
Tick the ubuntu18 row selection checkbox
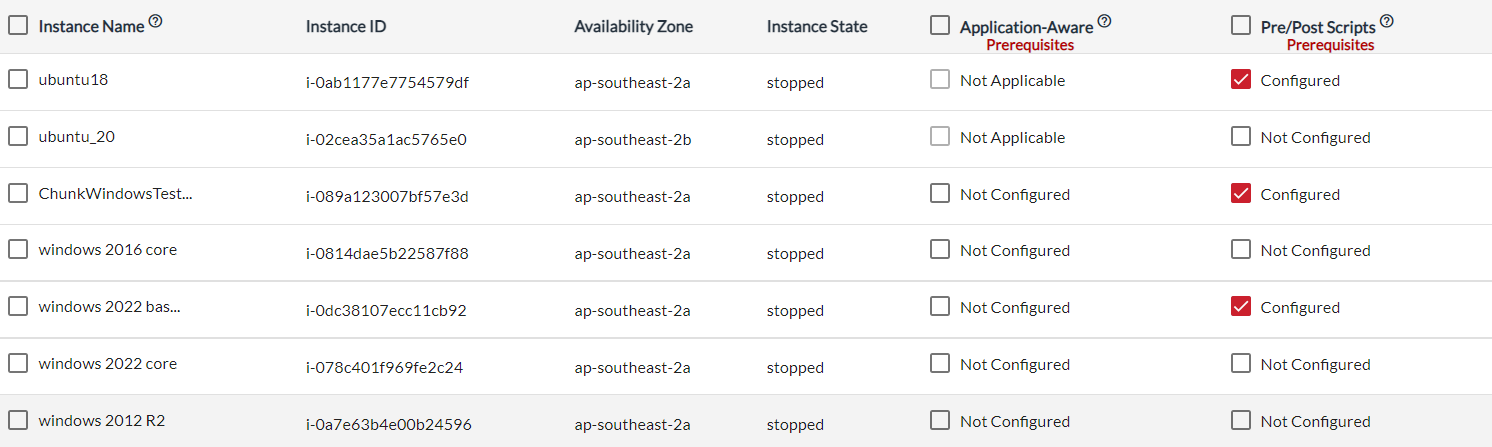(18, 79)
